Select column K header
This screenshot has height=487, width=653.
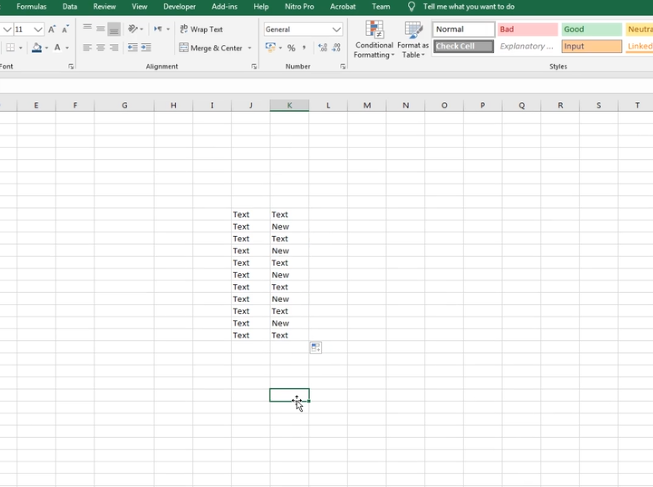[x=289, y=105]
